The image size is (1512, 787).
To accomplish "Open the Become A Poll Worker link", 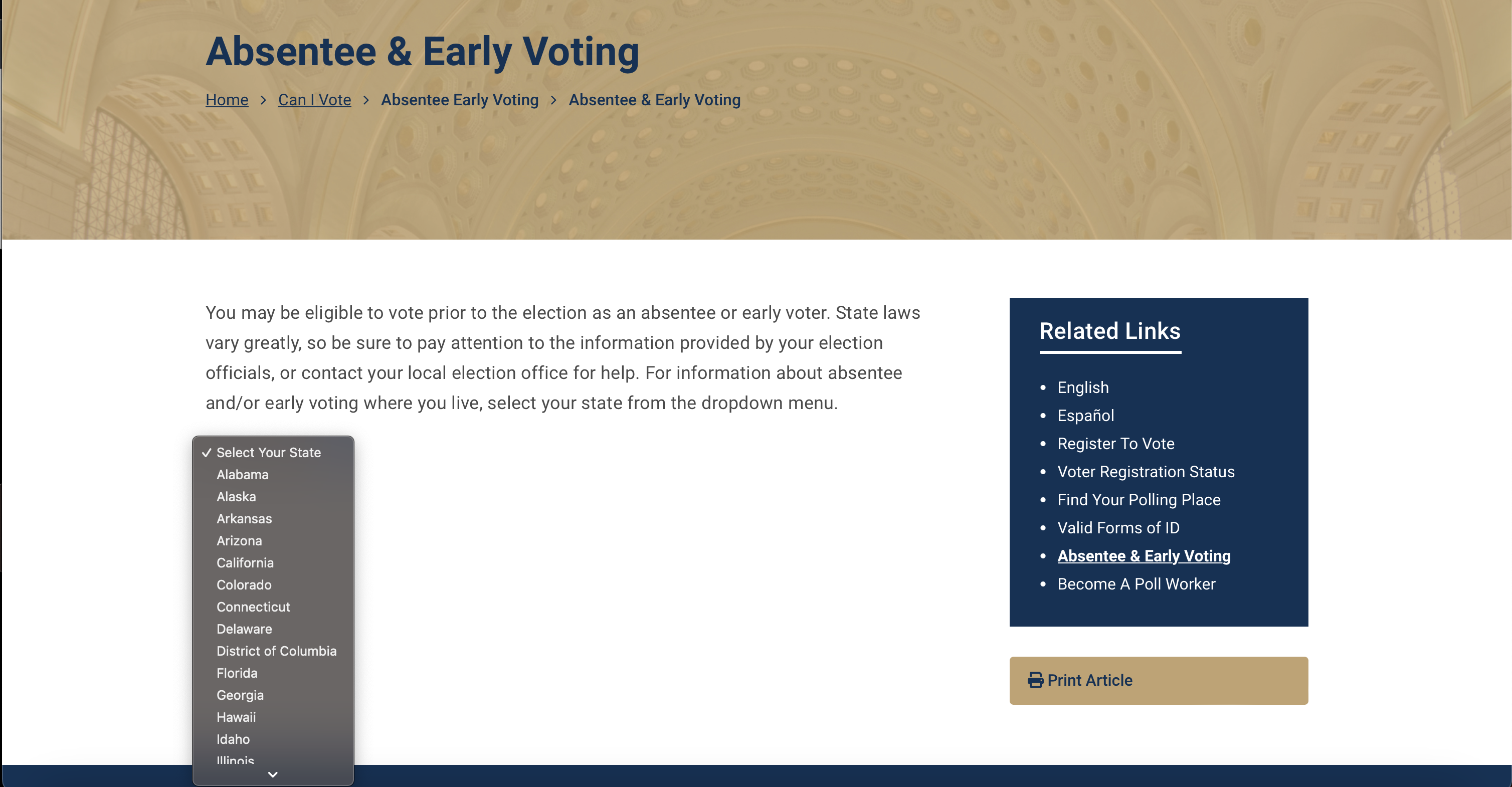I will tap(1137, 583).
